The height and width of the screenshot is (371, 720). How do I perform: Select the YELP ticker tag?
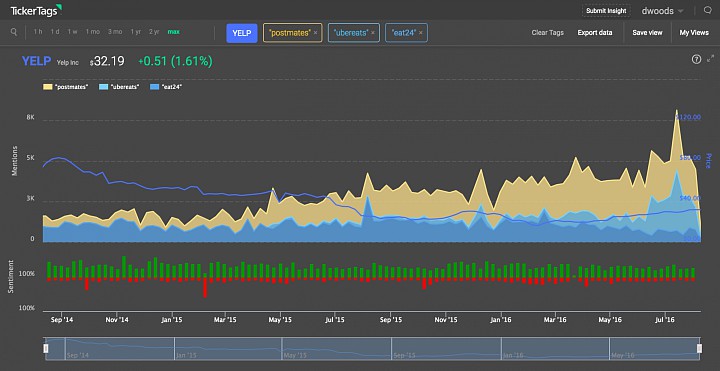coord(242,33)
